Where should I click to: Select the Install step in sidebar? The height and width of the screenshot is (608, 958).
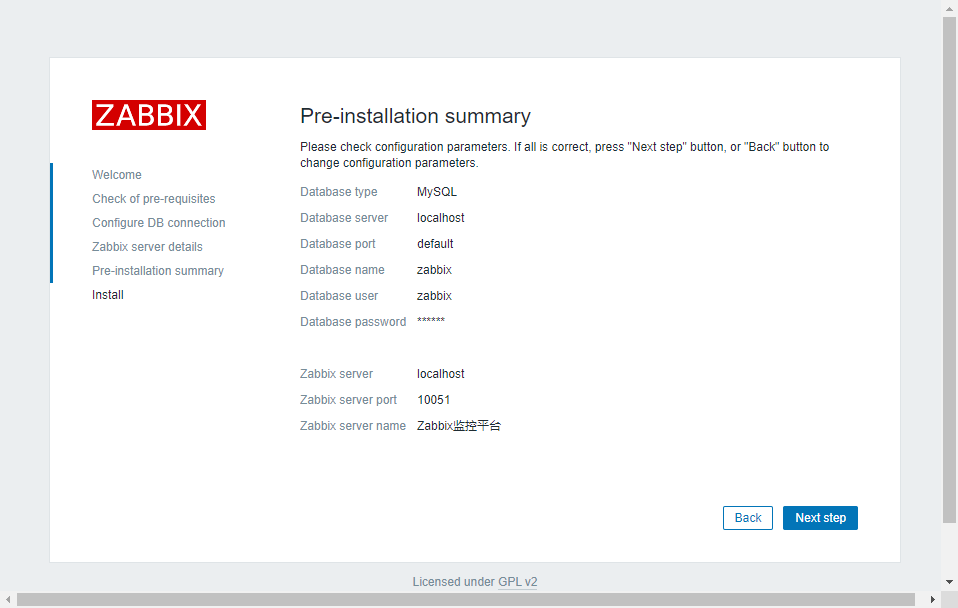pos(108,295)
